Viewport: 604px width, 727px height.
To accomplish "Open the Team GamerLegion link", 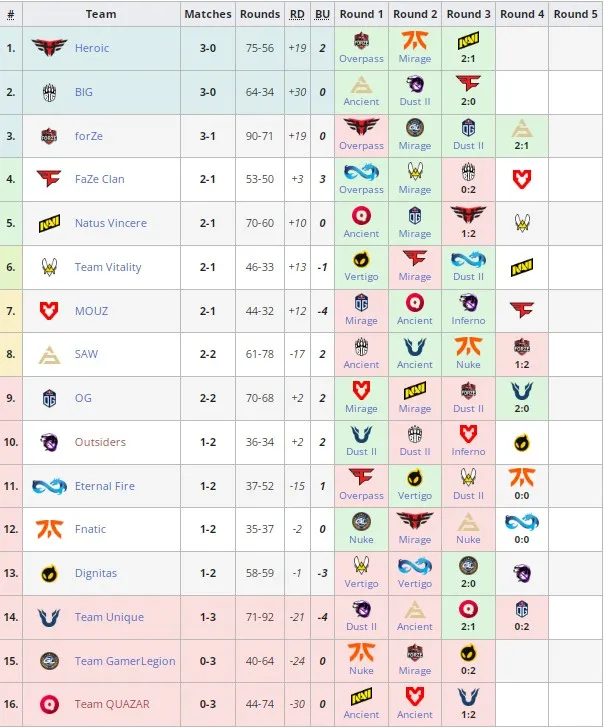I will [125, 661].
